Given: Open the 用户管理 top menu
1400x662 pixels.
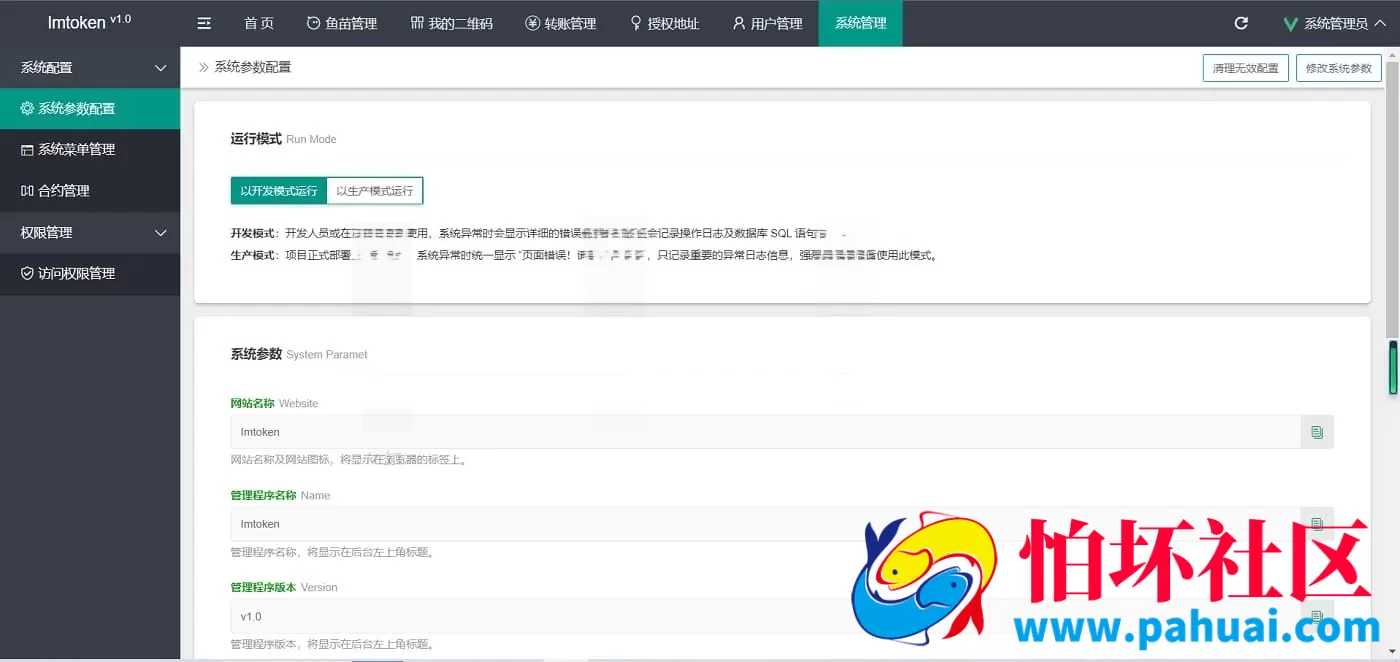Looking at the screenshot, I should [x=767, y=23].
